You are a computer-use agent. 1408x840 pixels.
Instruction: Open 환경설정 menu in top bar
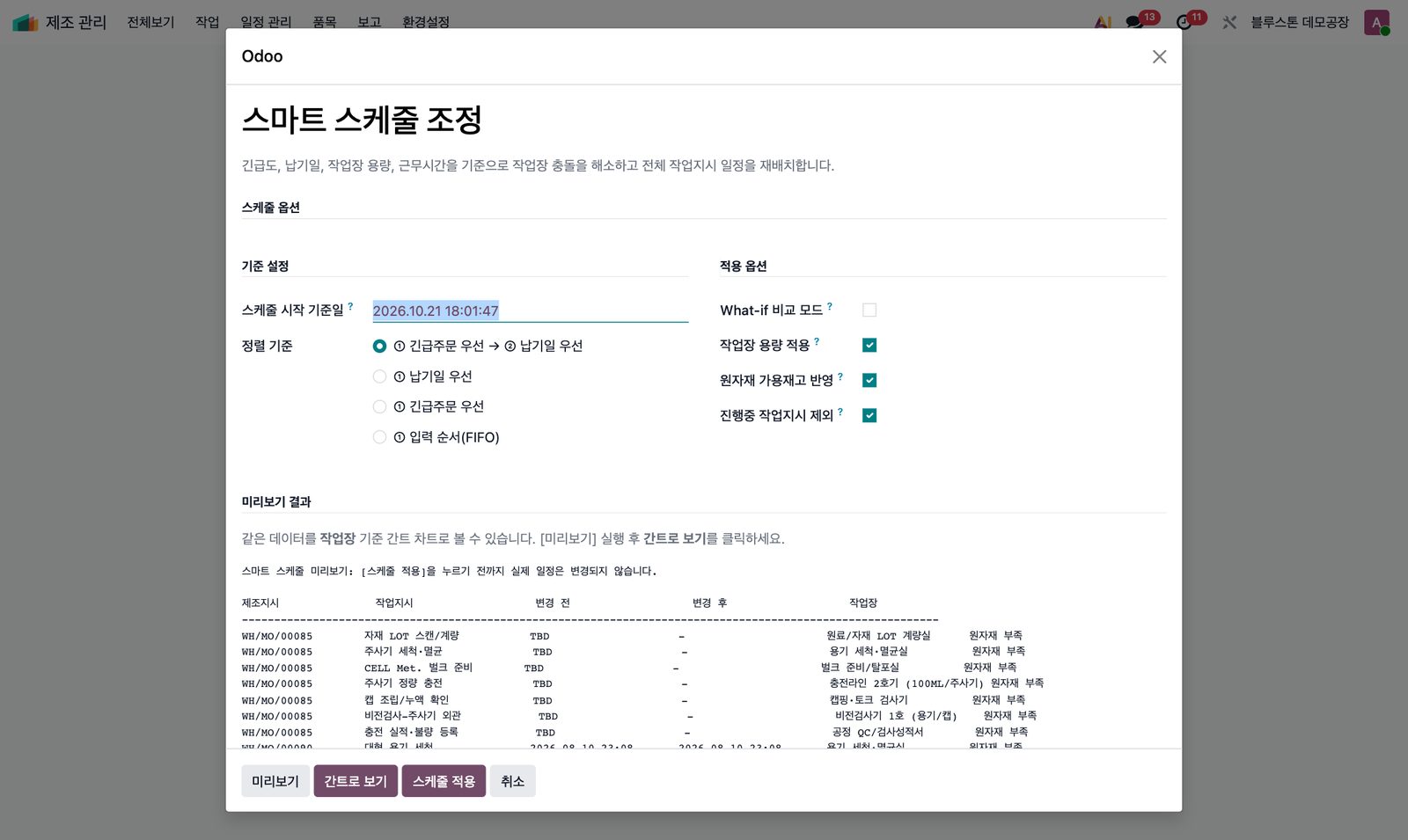(x=426, y=22)
